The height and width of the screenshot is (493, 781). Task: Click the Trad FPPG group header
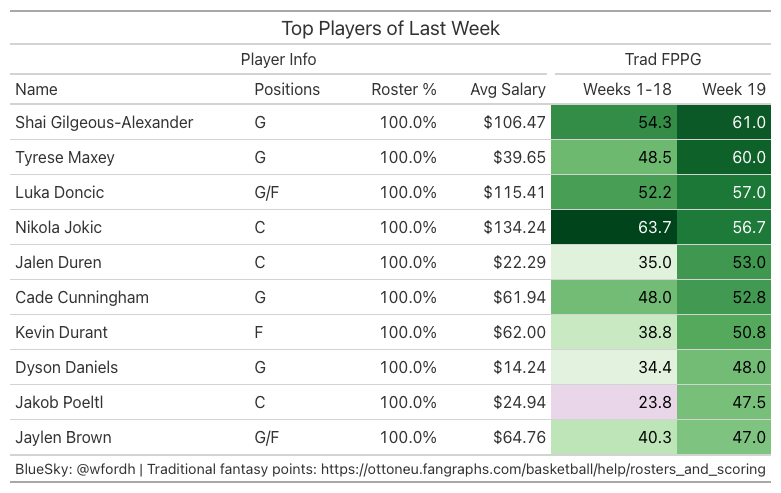pyautogui.click(x=663, y=59)
